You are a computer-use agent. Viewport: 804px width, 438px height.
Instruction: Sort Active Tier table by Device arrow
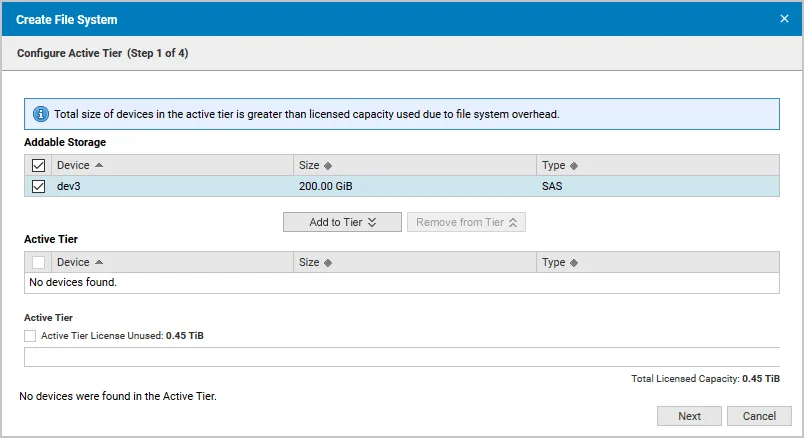click(x=99, y=262)
